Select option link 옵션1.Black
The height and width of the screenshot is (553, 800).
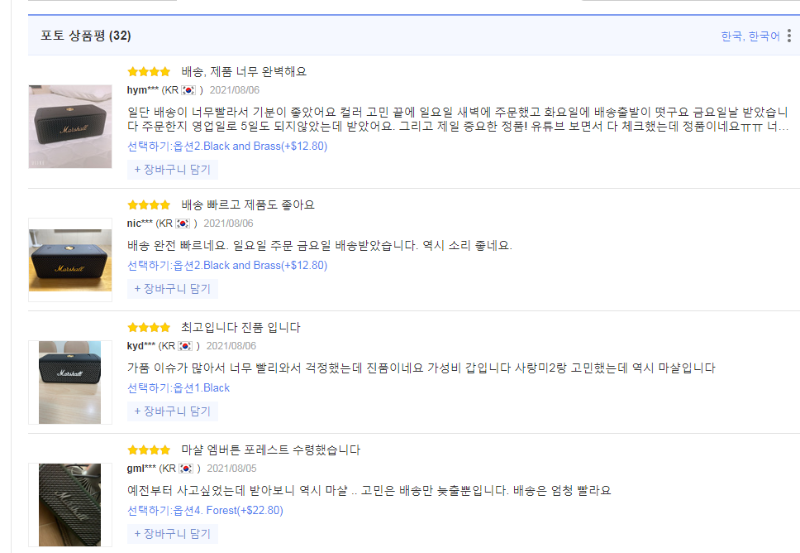(202, 388)
